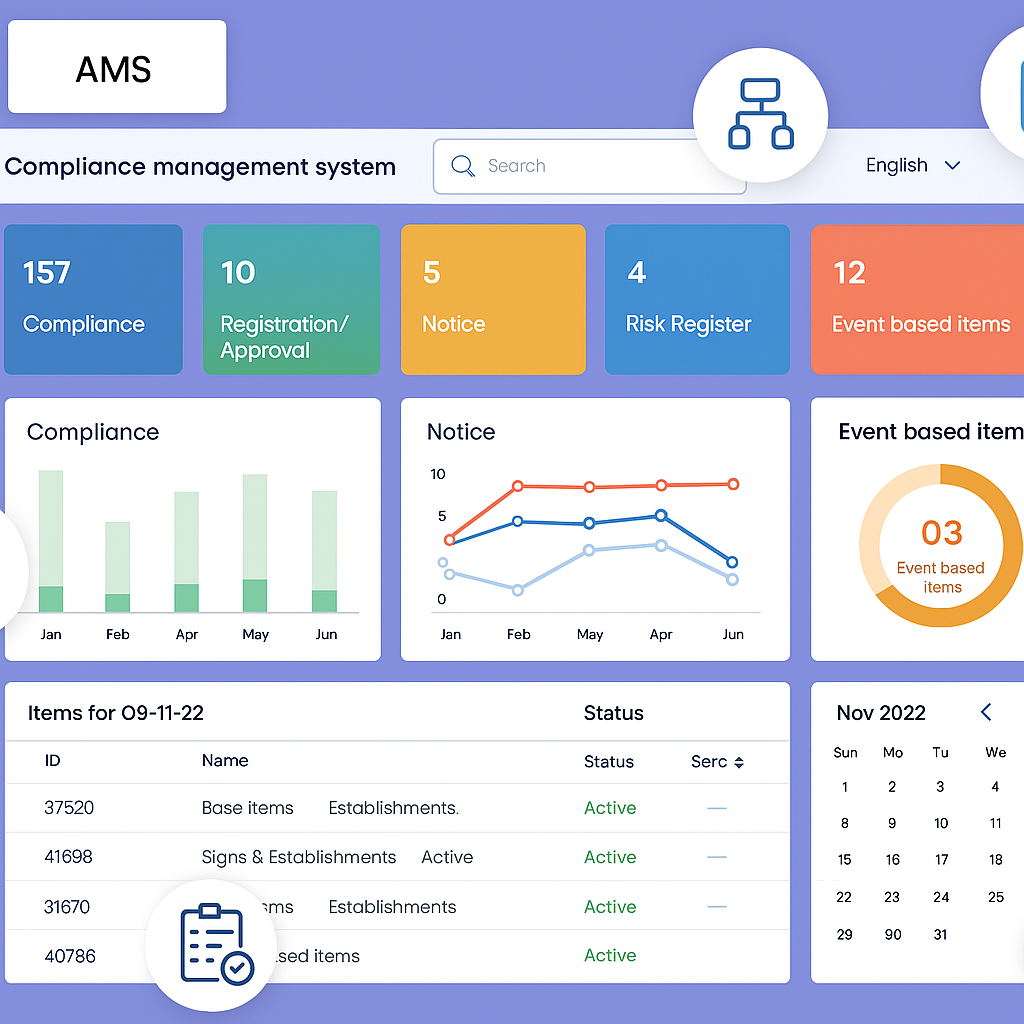
Task: Open the 12 Event based items card
Action: coord(917,299)
